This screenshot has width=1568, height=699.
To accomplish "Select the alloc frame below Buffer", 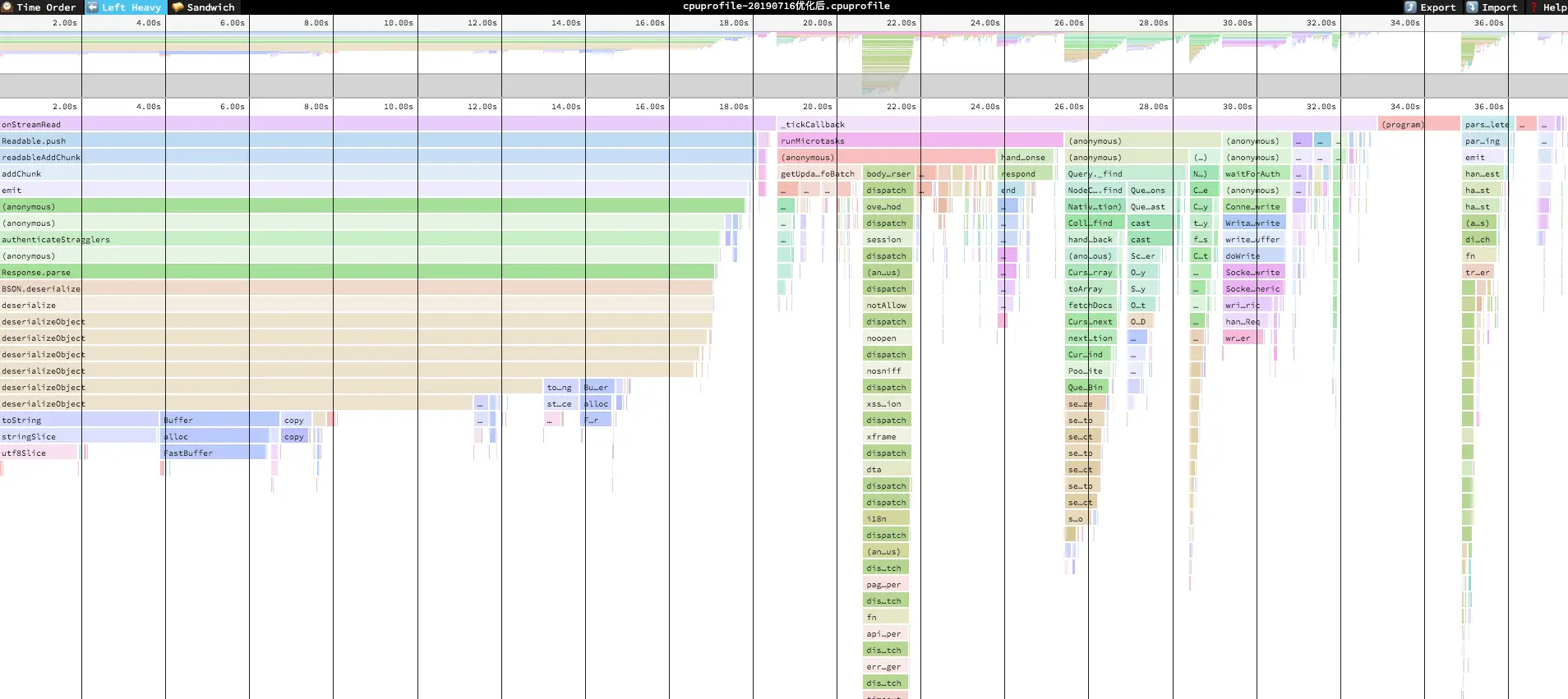I will [x=215, y=436].
